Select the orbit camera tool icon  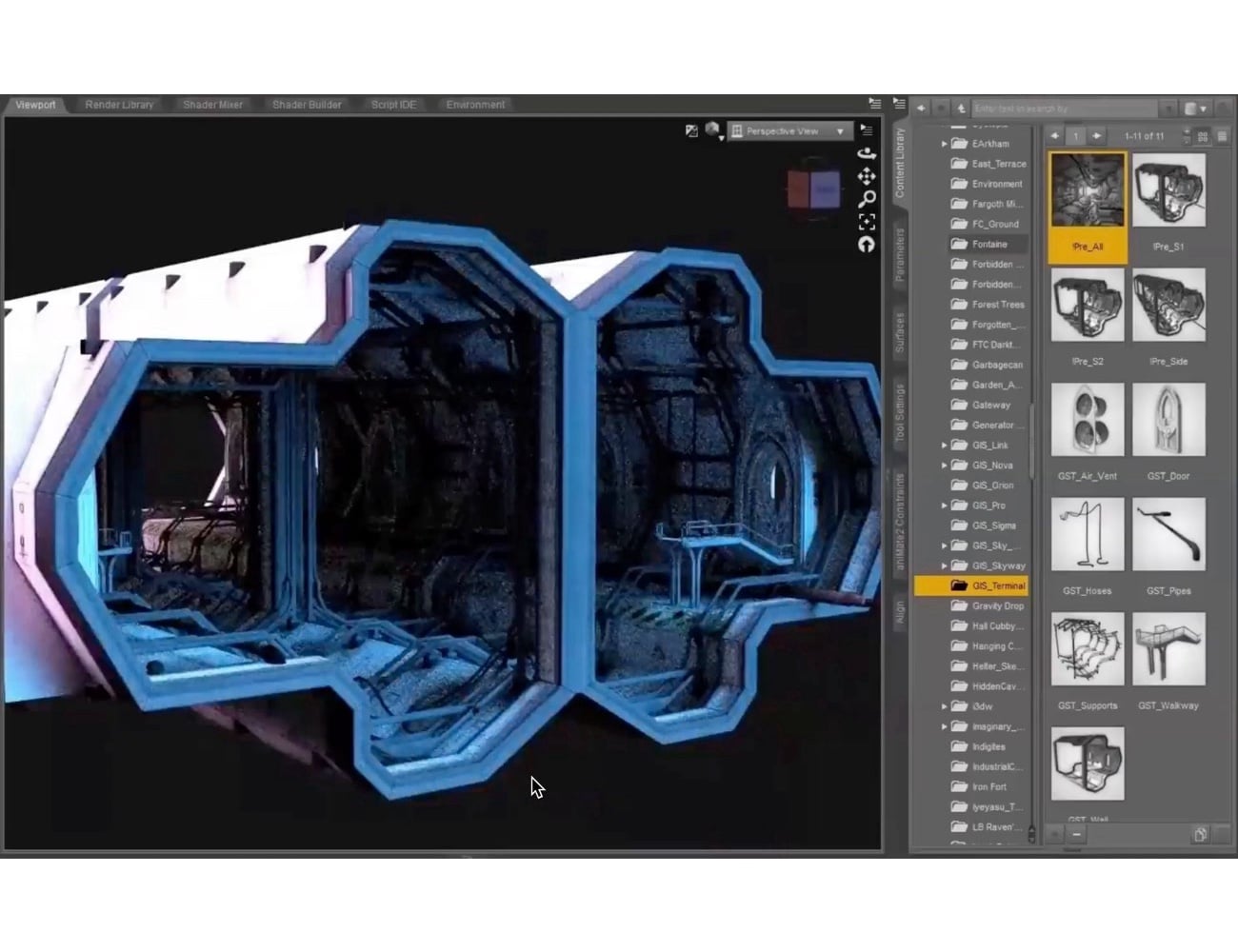pos(866,153)
